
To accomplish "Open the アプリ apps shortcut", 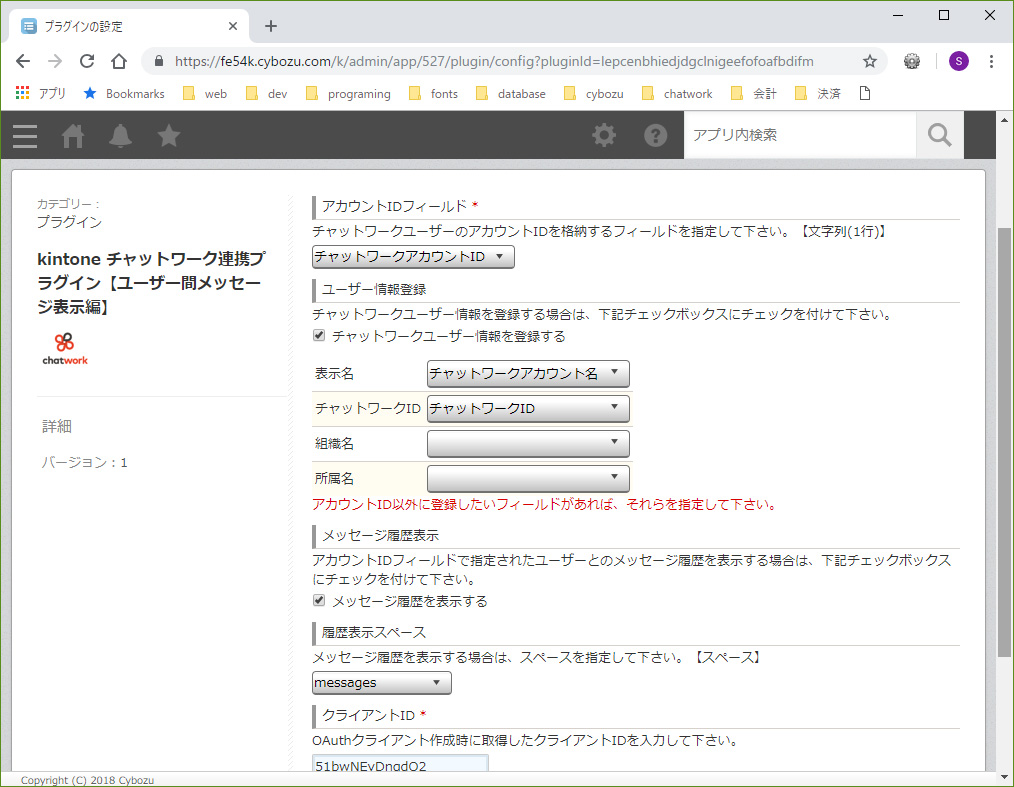I will [x=40, y=93].
